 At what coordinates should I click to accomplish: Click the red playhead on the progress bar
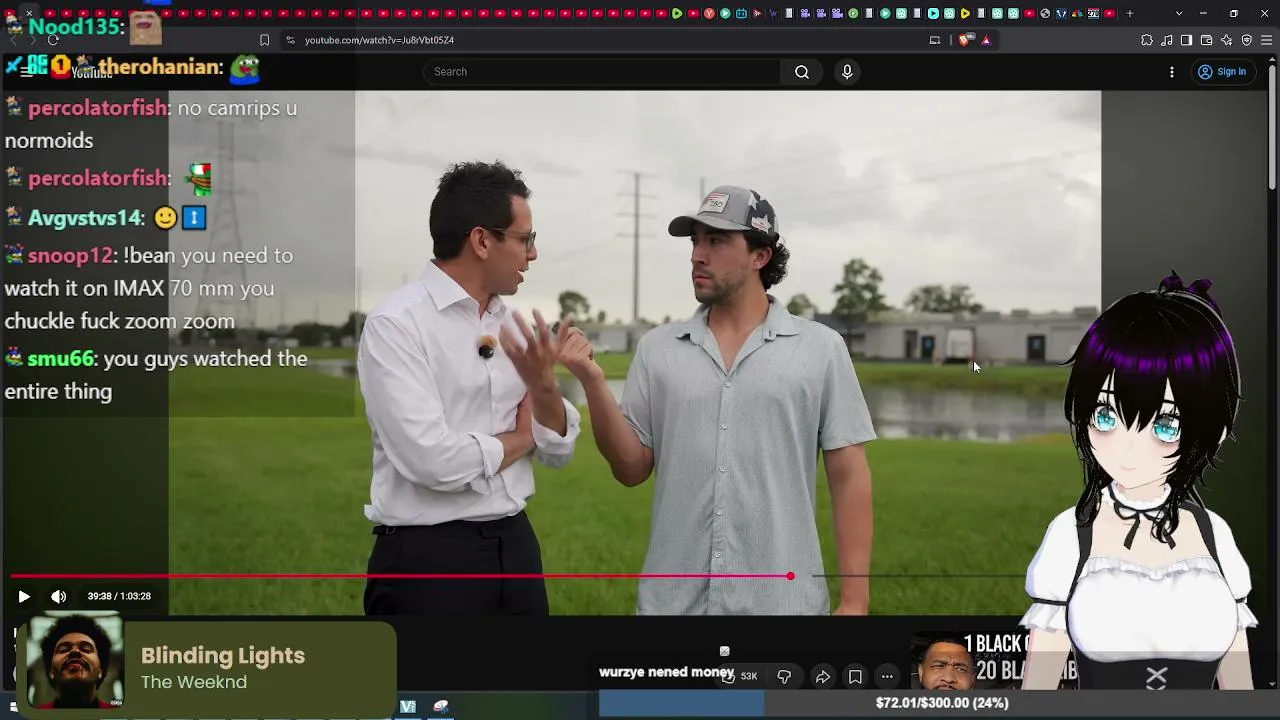click(790, 576)
